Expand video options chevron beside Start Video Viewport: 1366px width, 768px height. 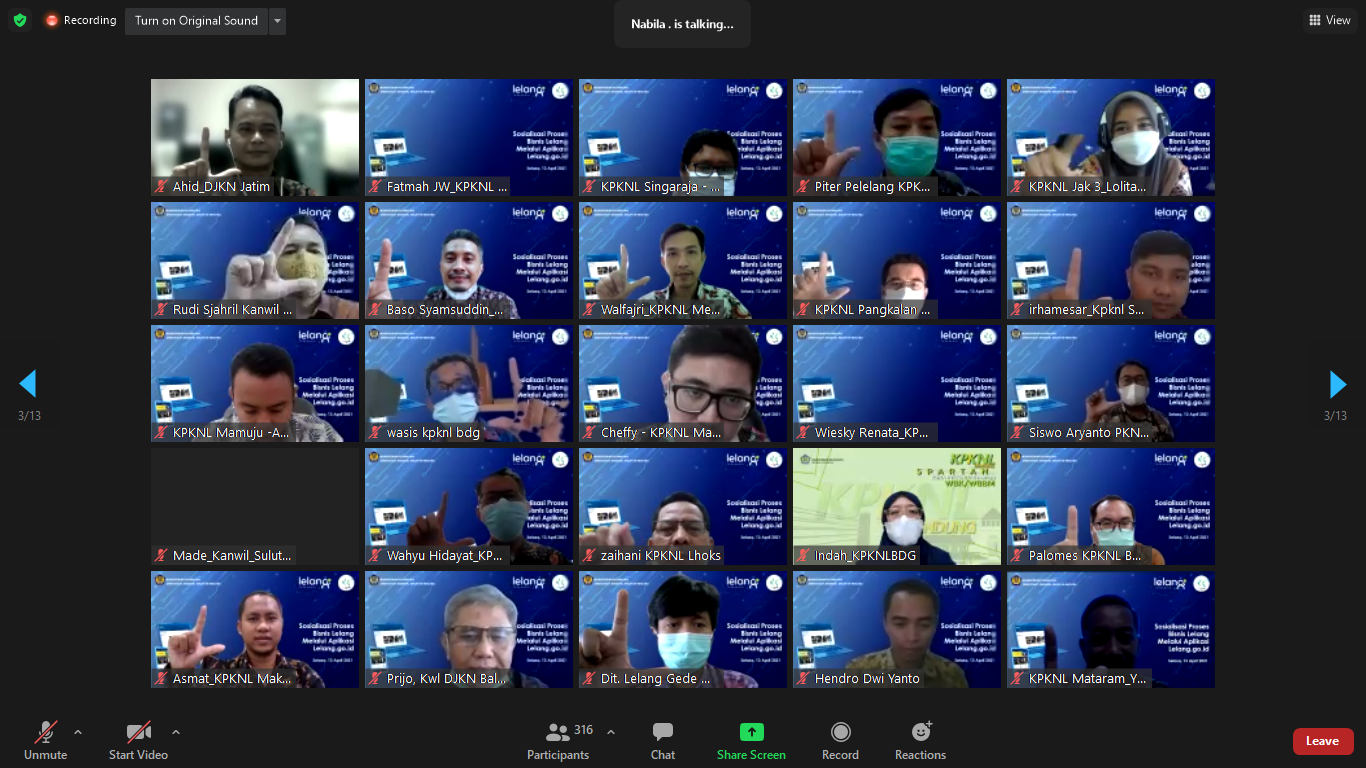176,732
